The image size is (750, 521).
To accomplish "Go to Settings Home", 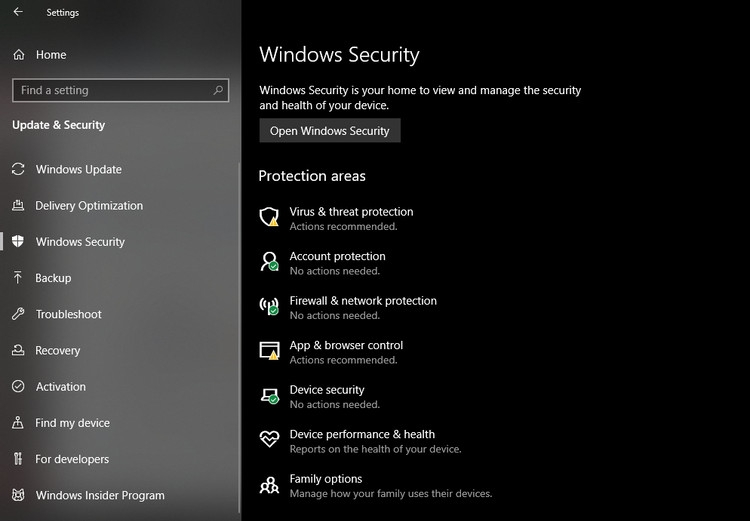I will coord(50,55).
